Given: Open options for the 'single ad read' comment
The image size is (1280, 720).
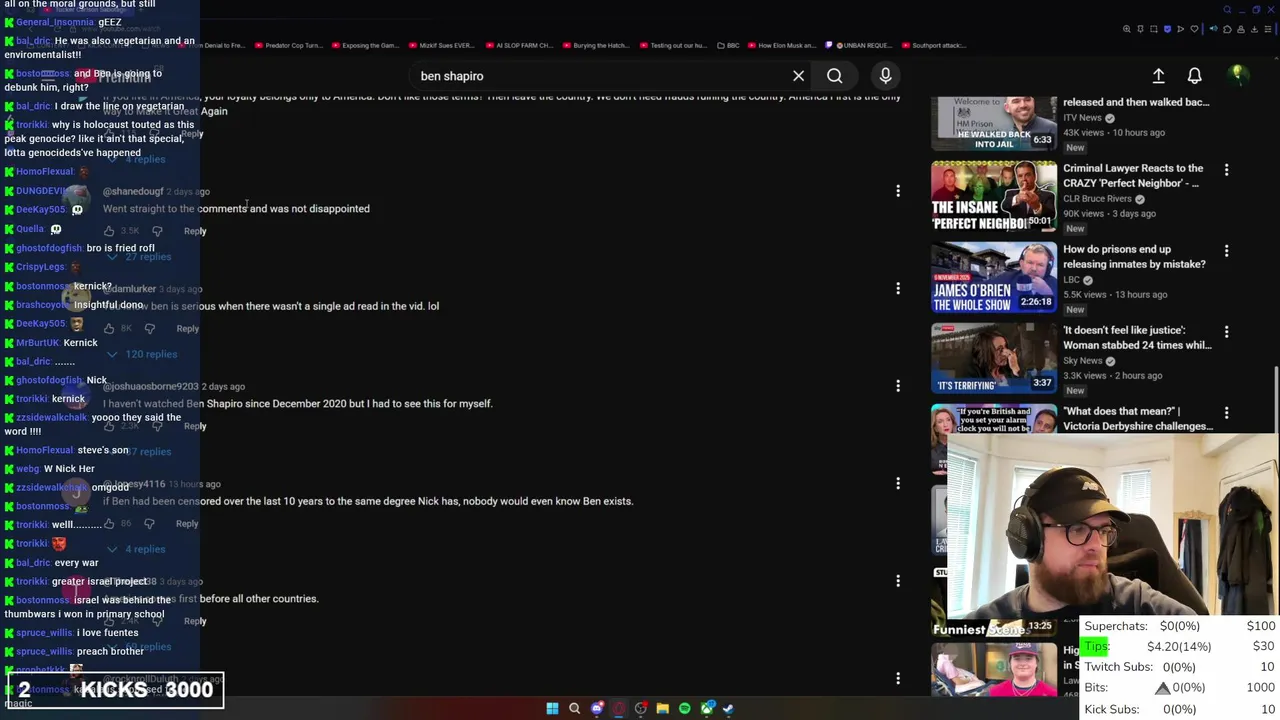Looking at the screenshot, I should (898, 288).
